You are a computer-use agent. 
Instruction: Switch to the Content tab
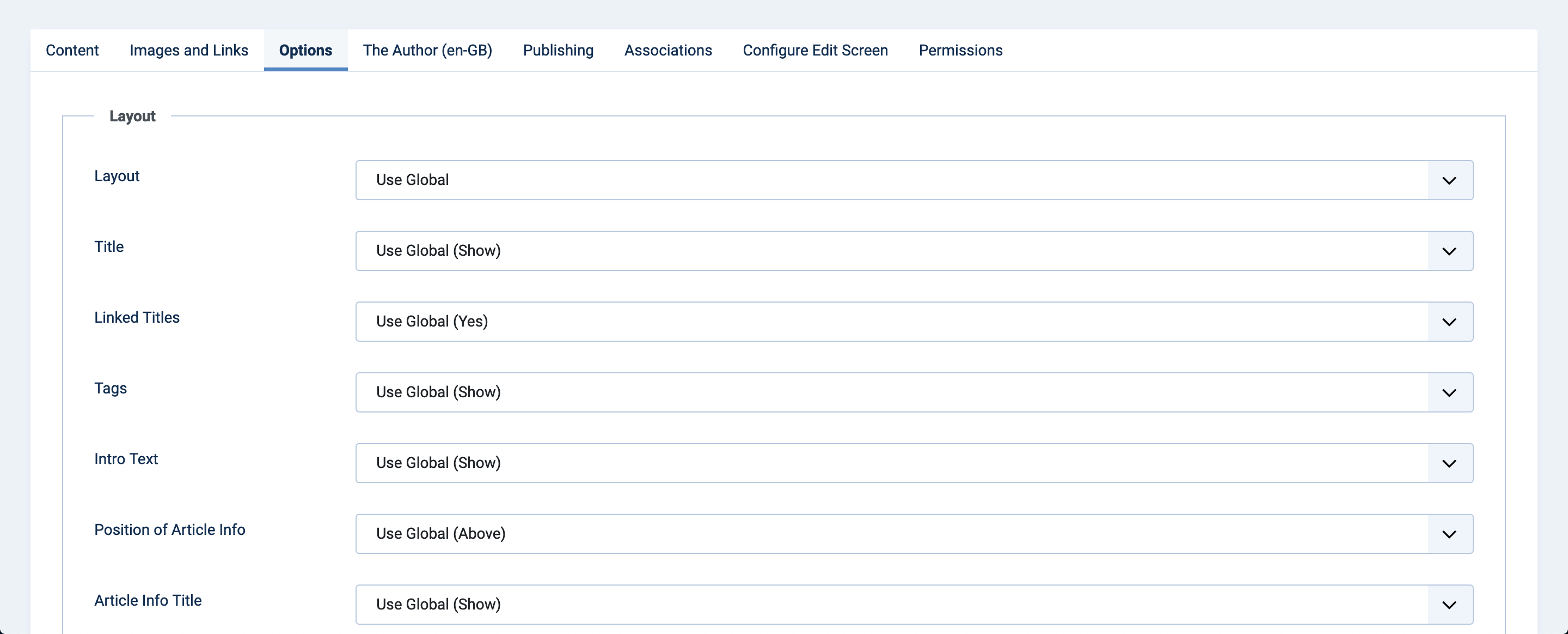coord(72,51)
